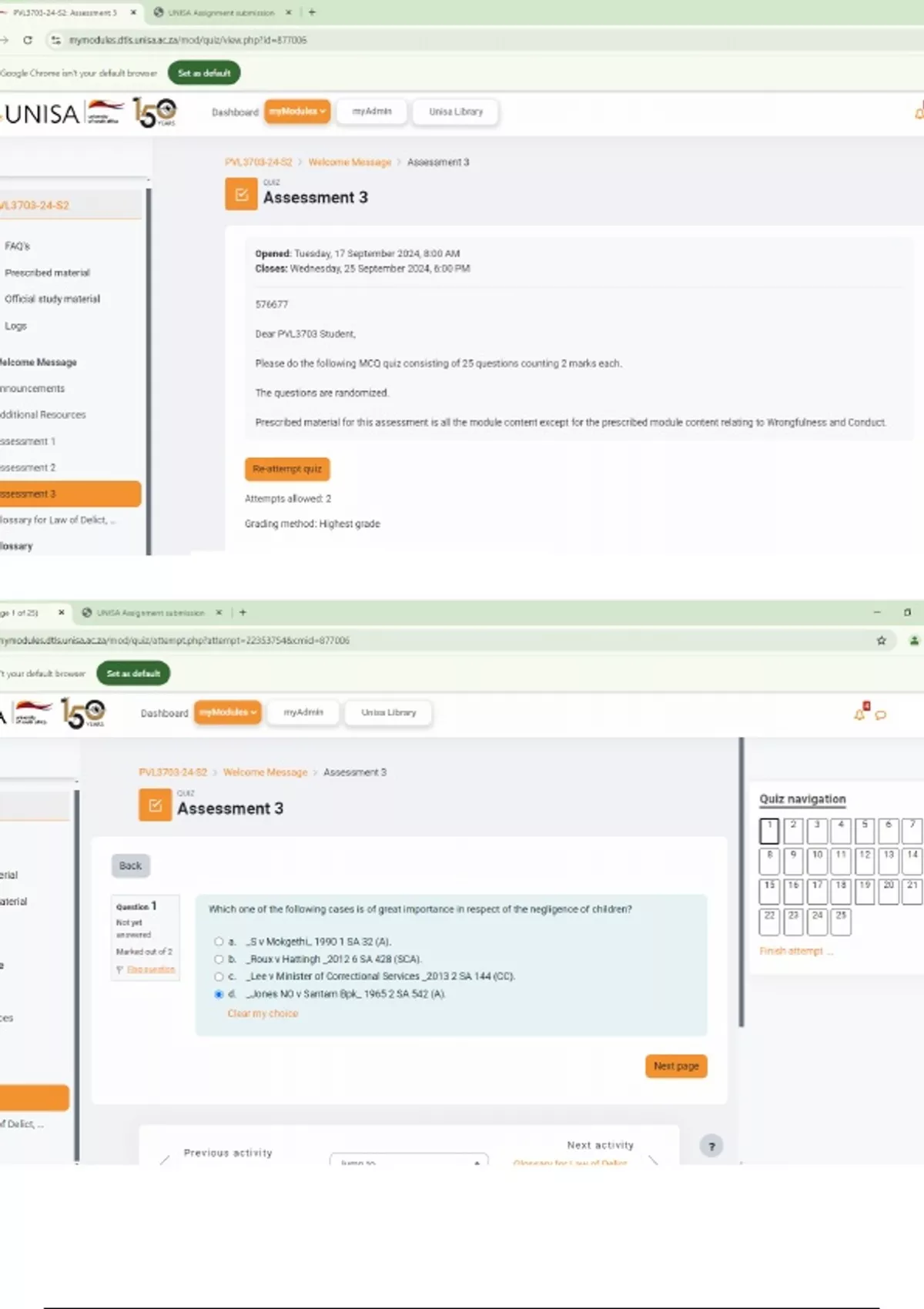
Task: Open a new tab with the plus icon
Action: click(312, 12)
